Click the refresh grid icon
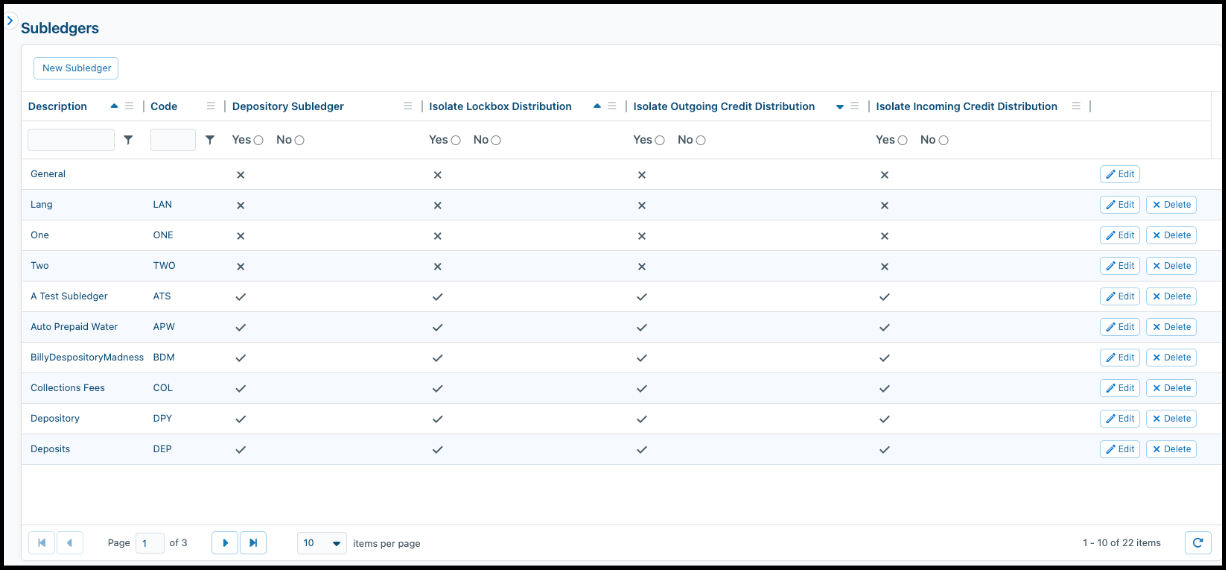The width and height of the screenshot is (1226, 570). pos(1198,542)
